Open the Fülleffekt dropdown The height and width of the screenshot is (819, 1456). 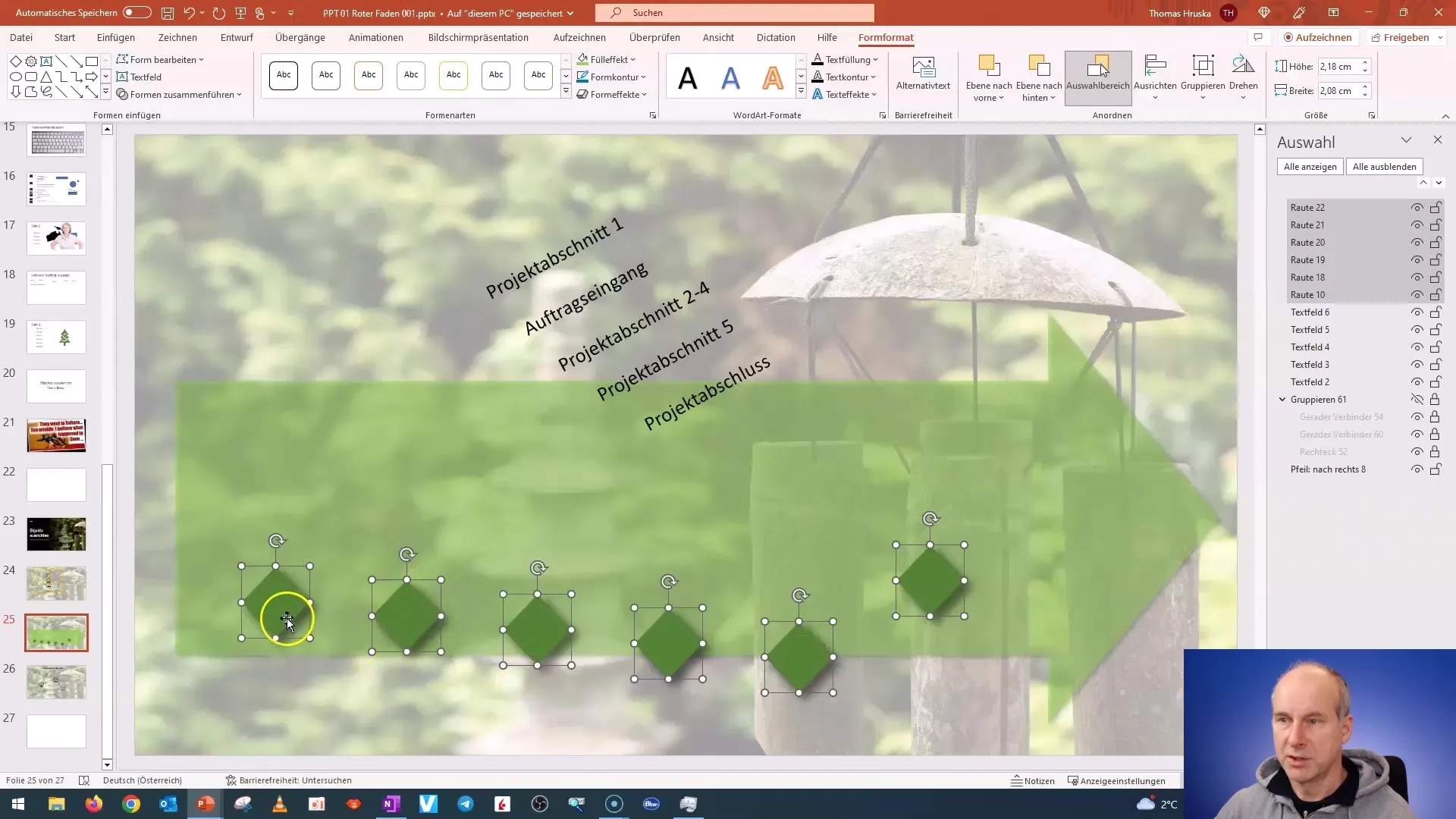click(x=606, y=59)
